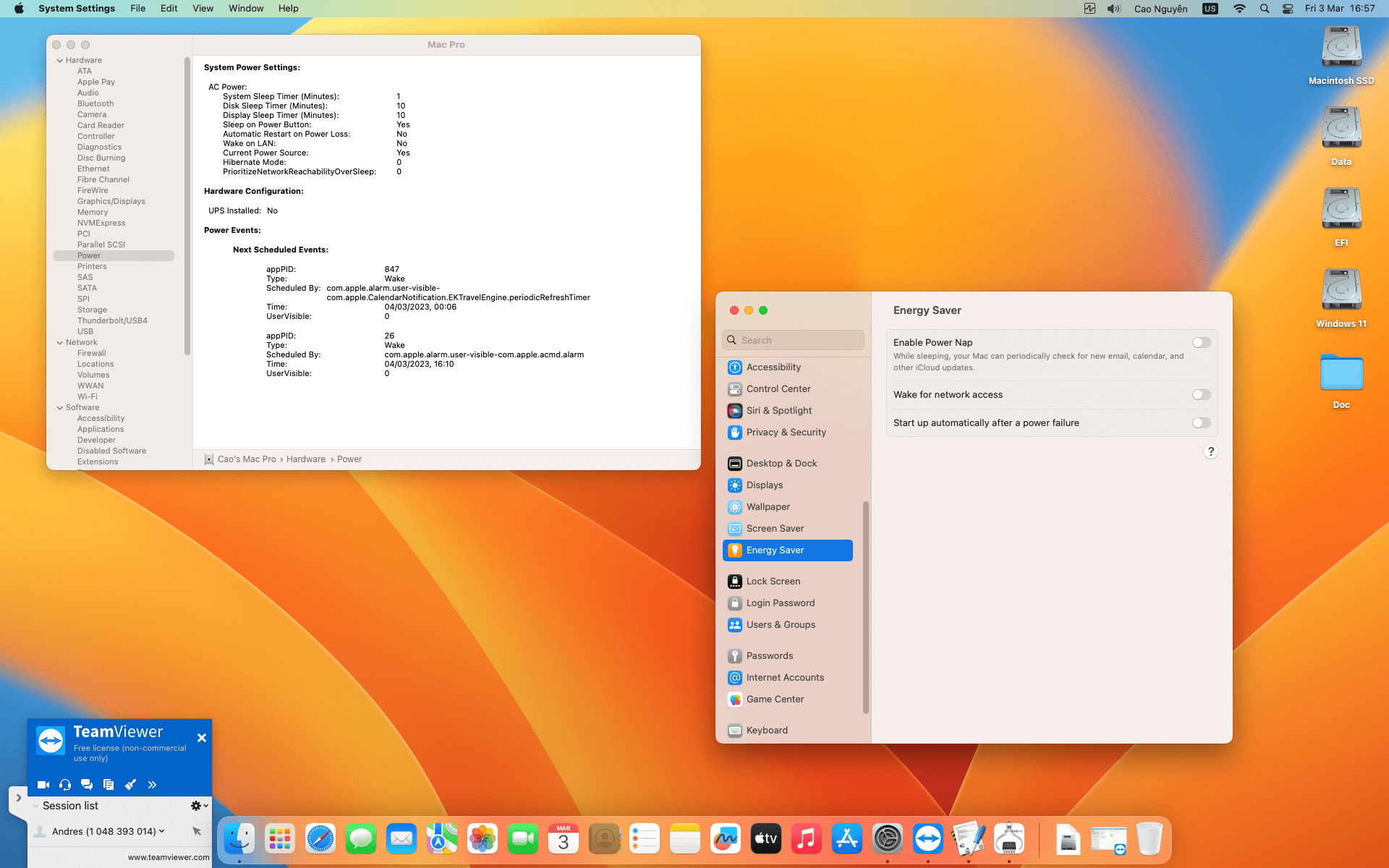
Task: Open the Energy Saver help question mark
Action: 1211,451
